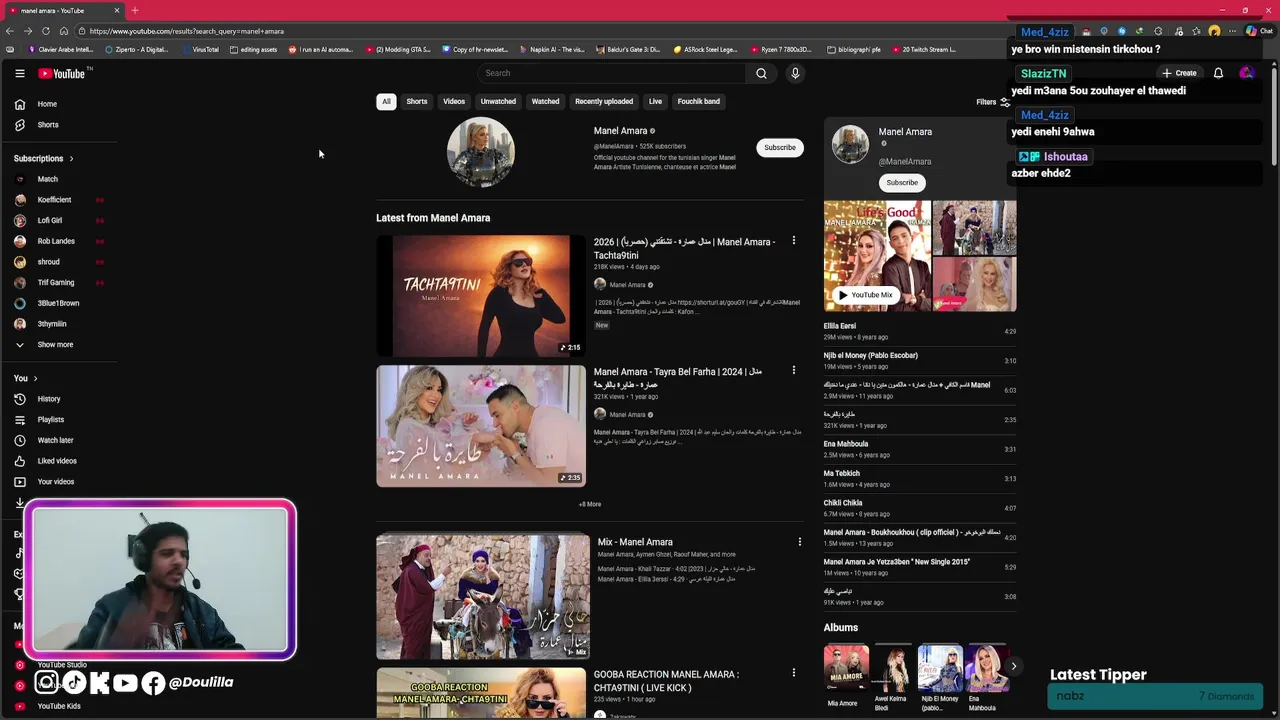Click the search magnifier button
This screenshot has width=1280, height=720.
pos(761,73)
